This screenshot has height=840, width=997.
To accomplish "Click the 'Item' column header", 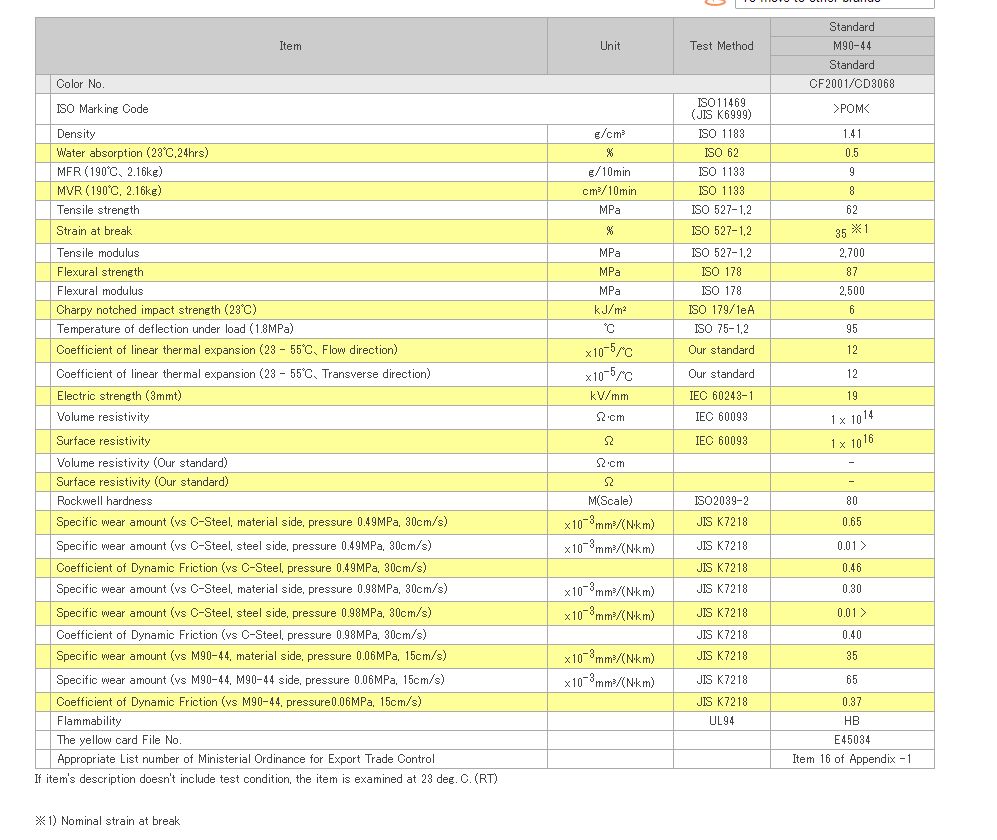I will (291, 46).
